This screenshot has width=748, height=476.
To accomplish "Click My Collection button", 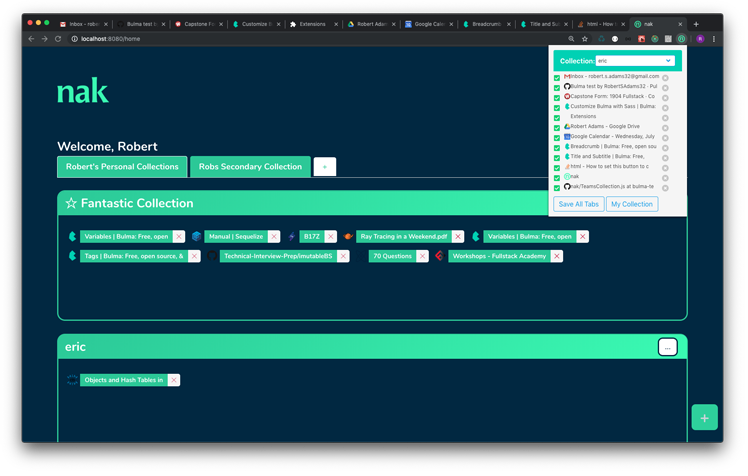I will click(x=632, y=204).
